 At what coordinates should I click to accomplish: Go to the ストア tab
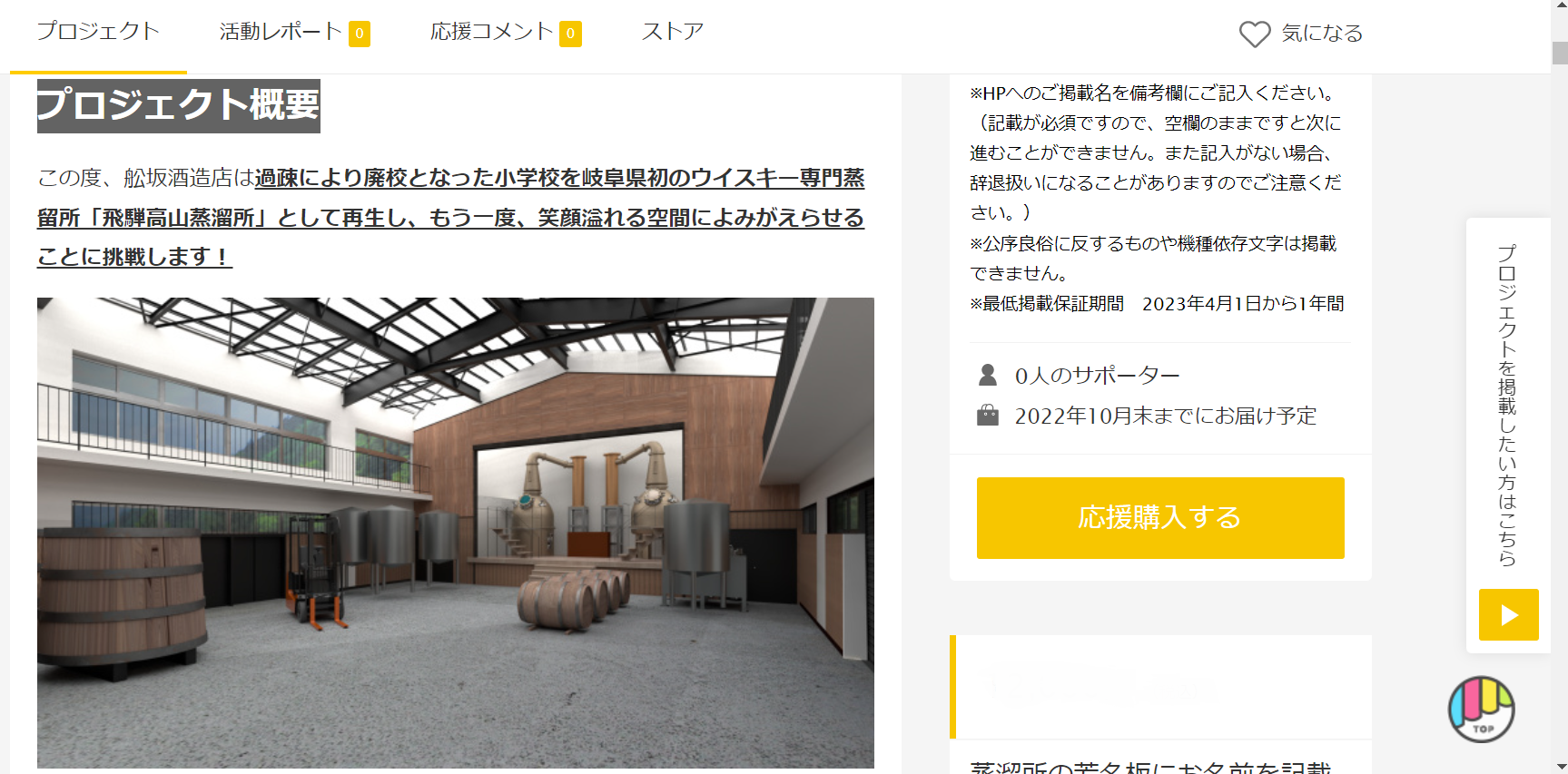pyautogui.click(x=673, y=32)
